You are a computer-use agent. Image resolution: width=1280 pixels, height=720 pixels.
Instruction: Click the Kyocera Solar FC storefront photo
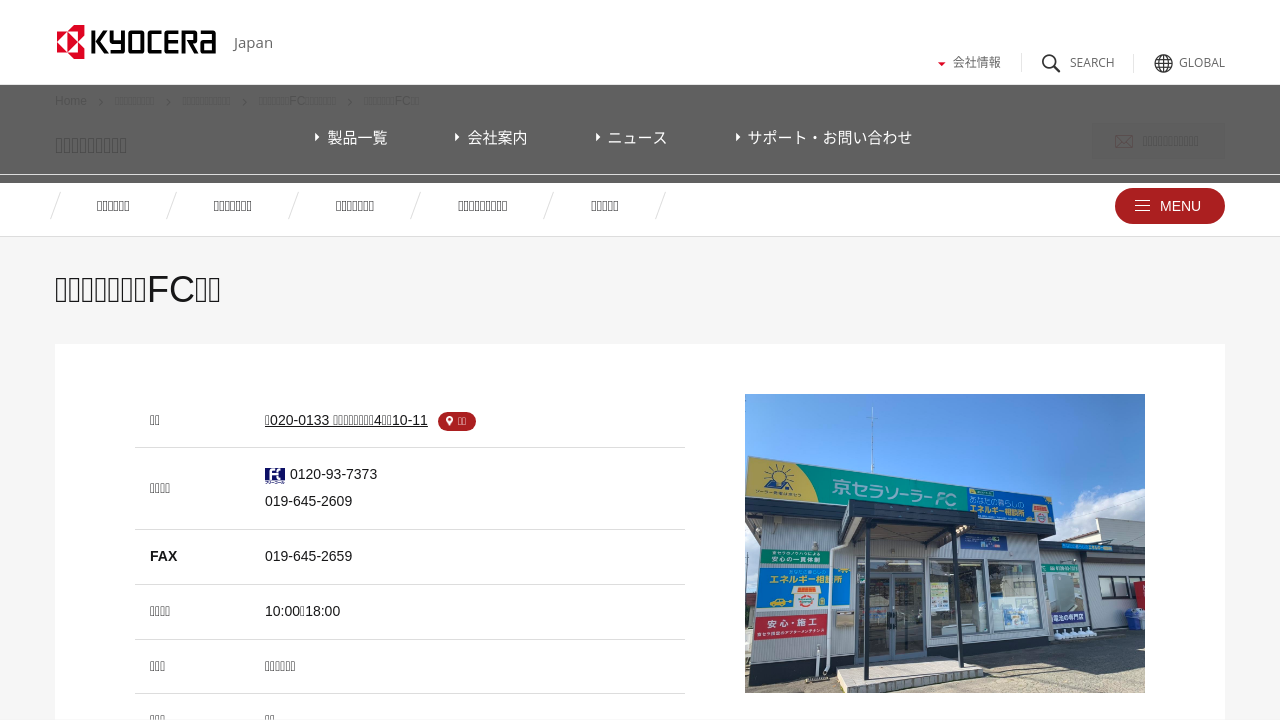[944, 543]
